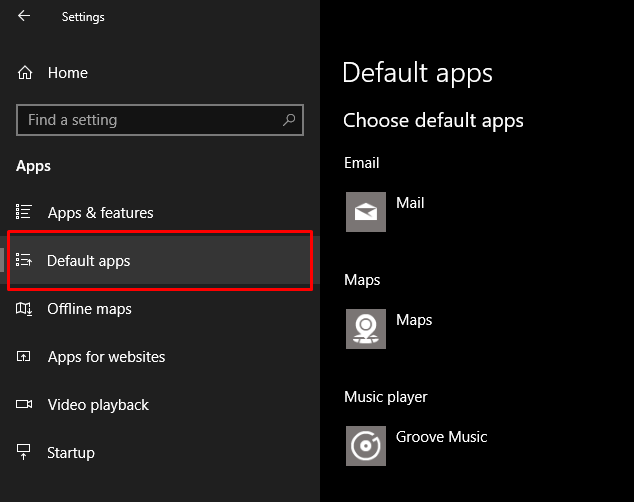Screen dimensions: 634x502
Task: Go to Offline maps text label
Action: click(89, 309)
